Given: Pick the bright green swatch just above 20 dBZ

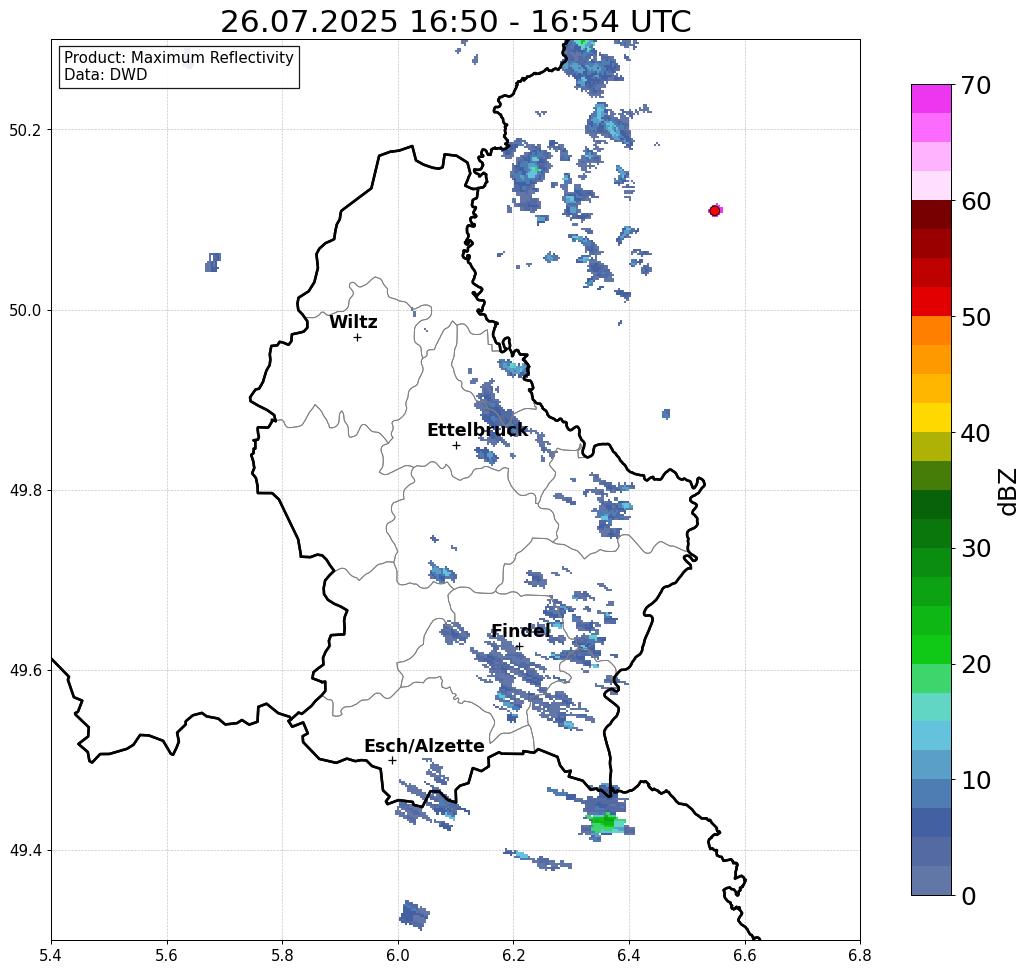Looking at the screenshot, I should click(x=931, y=649).
